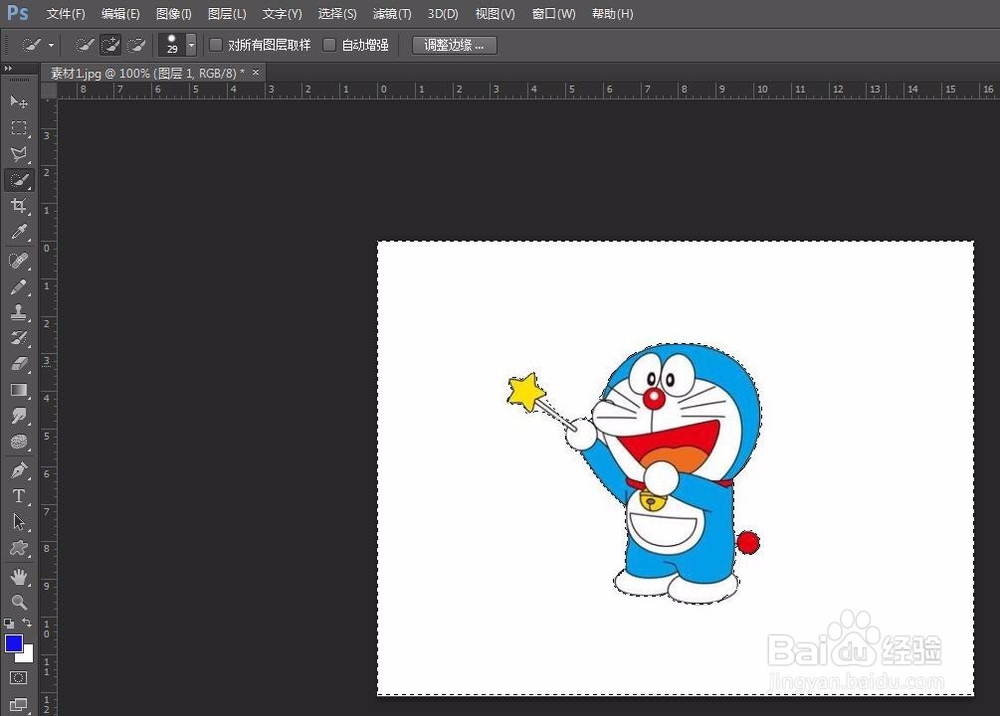
Task: Open the 编辑(E) menu
Action: (x=120, y=13)
